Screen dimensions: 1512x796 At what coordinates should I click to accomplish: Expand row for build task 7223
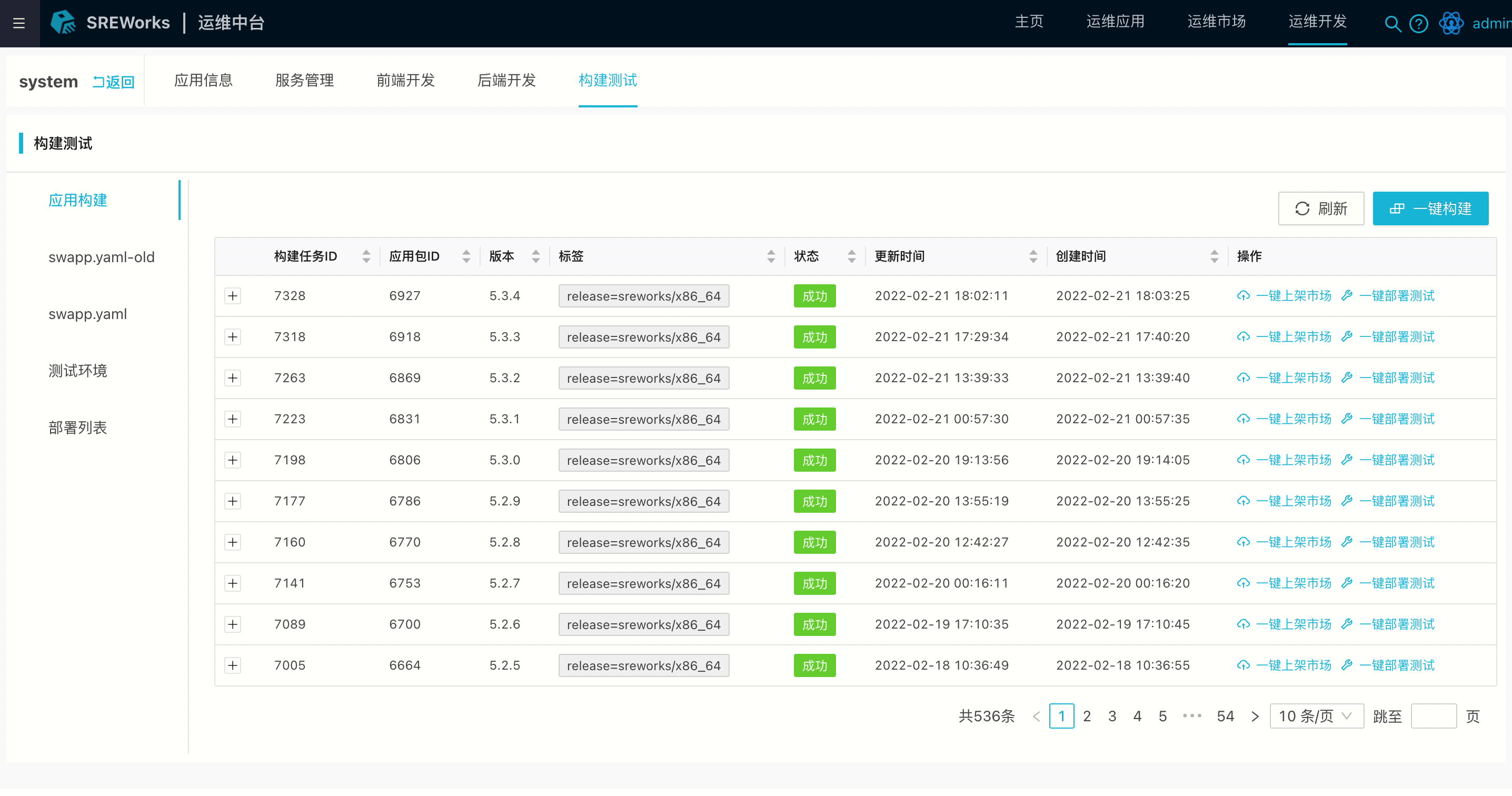(x=233, y=419)
